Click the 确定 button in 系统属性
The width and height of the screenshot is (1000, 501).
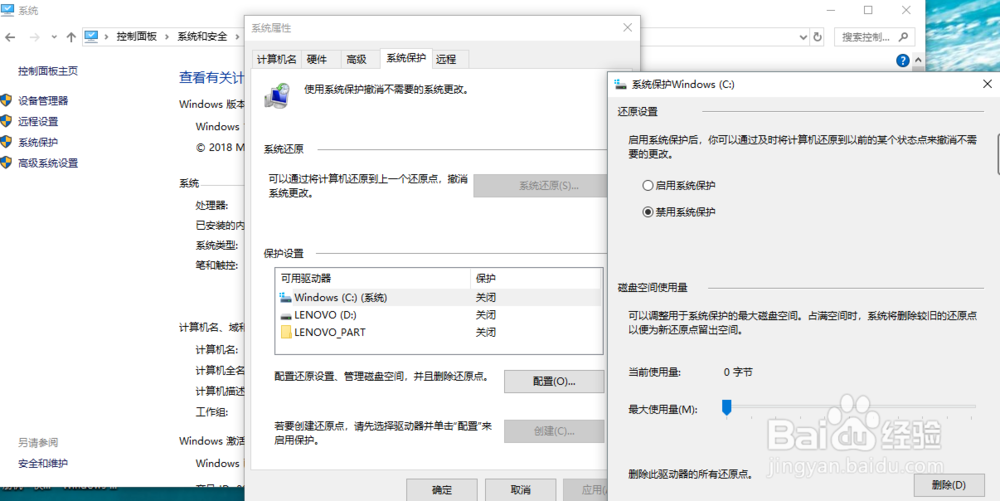442,490
